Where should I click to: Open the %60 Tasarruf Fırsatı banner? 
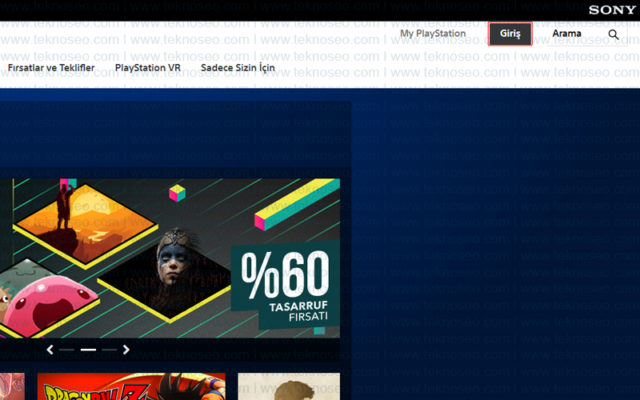[170, 258]
